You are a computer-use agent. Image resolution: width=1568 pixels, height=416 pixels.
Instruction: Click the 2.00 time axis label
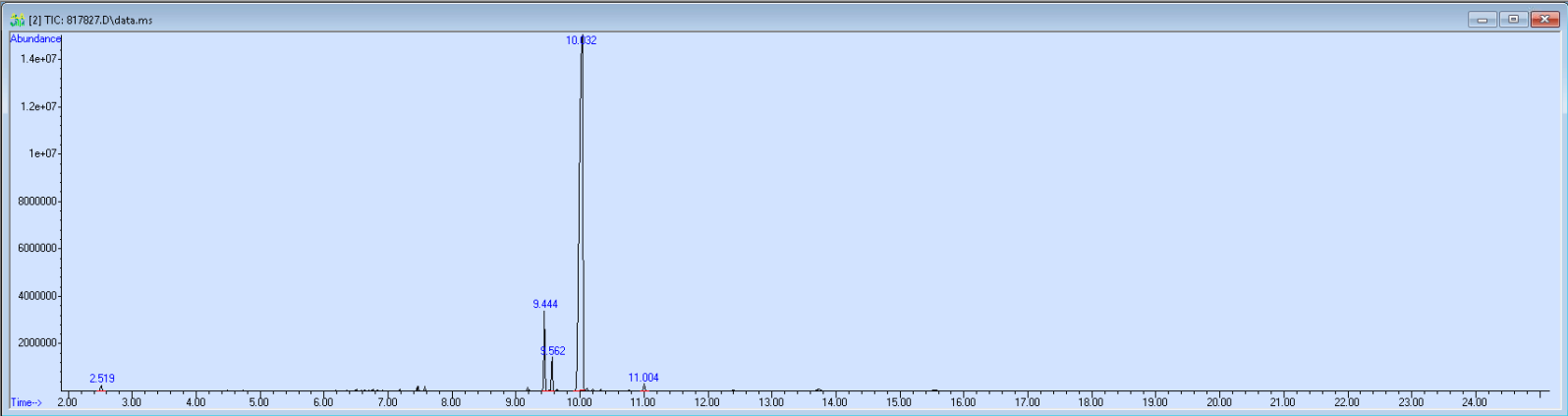click(67, 402)
